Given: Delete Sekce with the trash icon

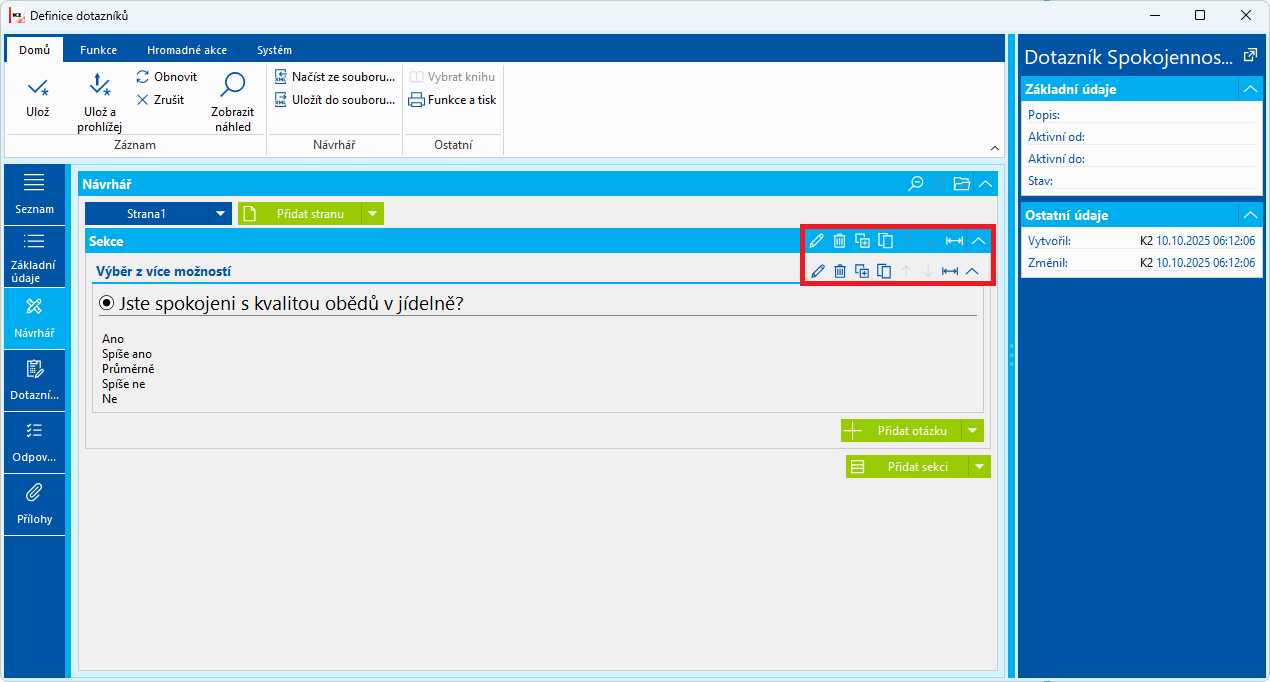Looking at the screenshot, I should [840, 241].
